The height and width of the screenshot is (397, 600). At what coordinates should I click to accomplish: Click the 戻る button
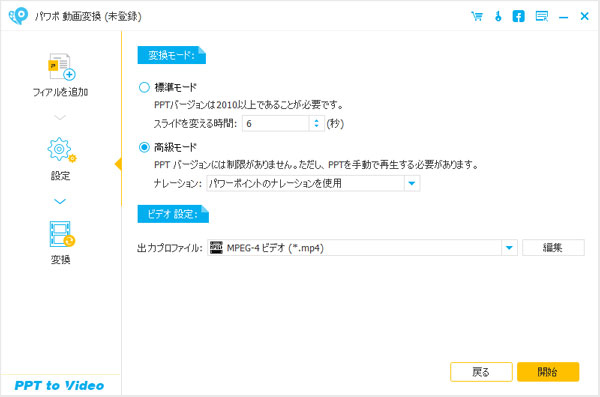[x=481, y=372]
